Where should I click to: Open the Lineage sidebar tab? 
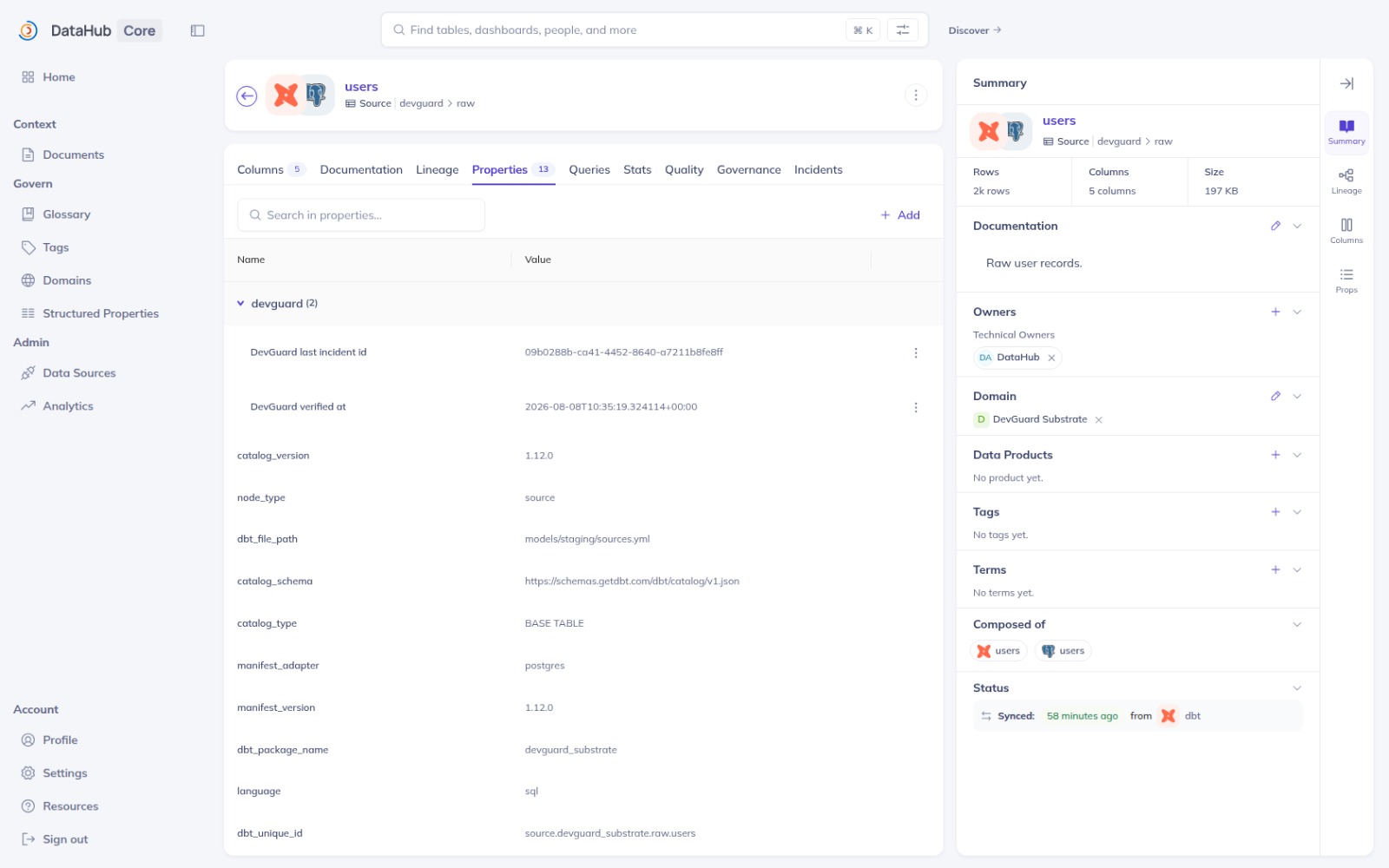pos(1346,181)
